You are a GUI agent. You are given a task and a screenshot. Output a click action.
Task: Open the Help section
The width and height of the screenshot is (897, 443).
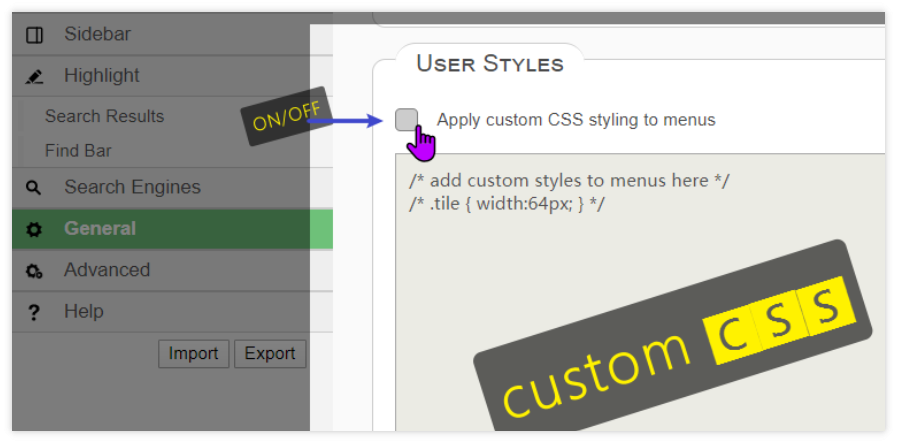[172, 312]
